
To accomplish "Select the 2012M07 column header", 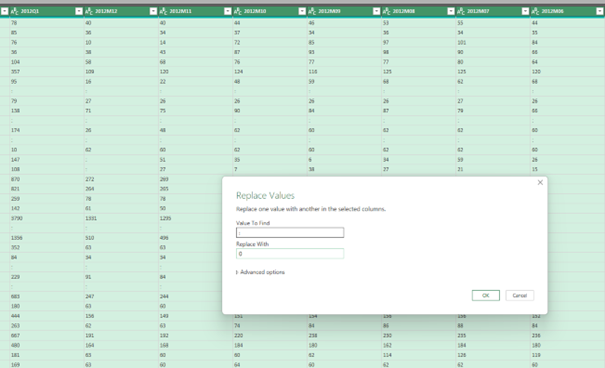I will [493, 11].
